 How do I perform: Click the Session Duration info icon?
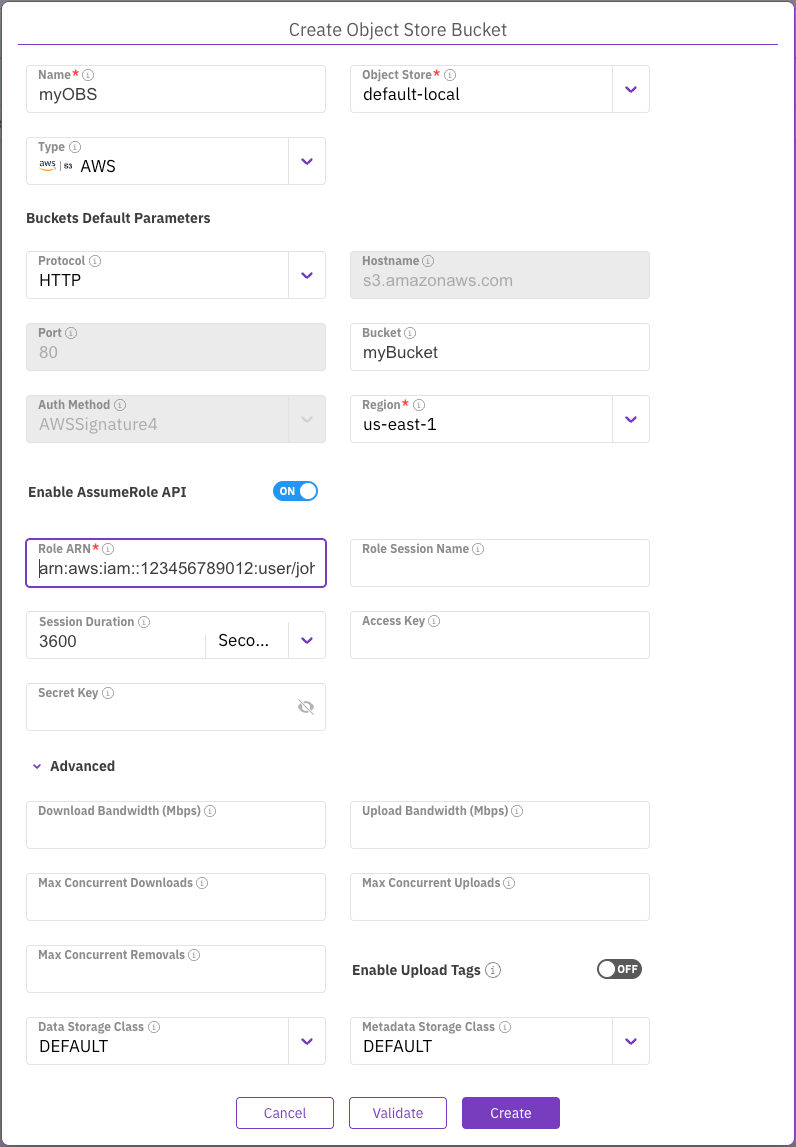[144, 621]
